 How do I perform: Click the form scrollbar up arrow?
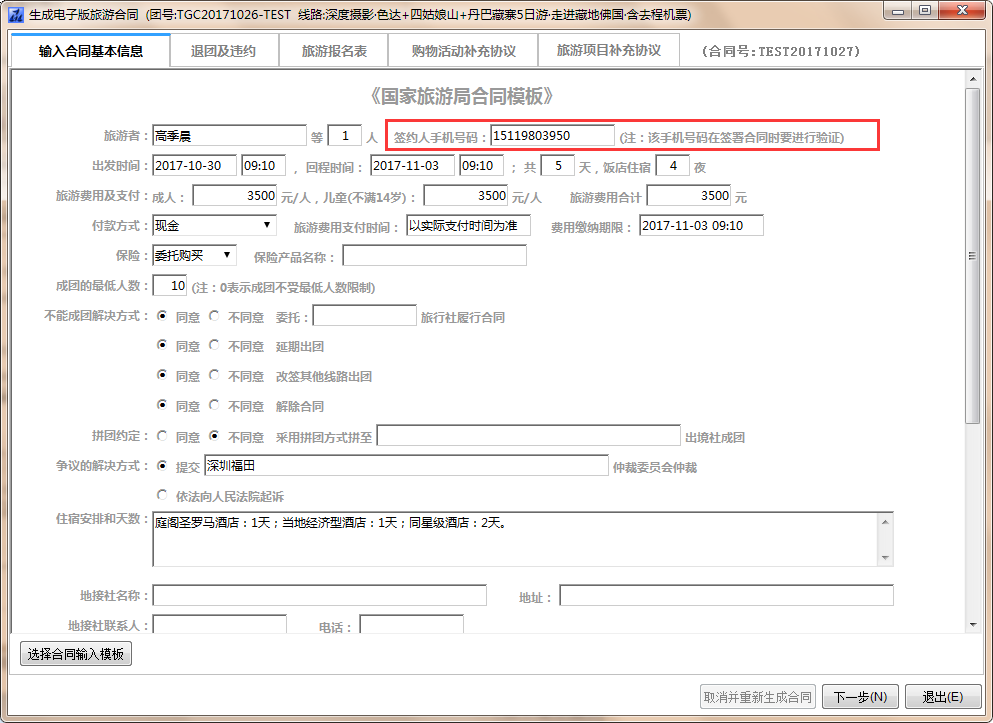[x=973, y=79]
